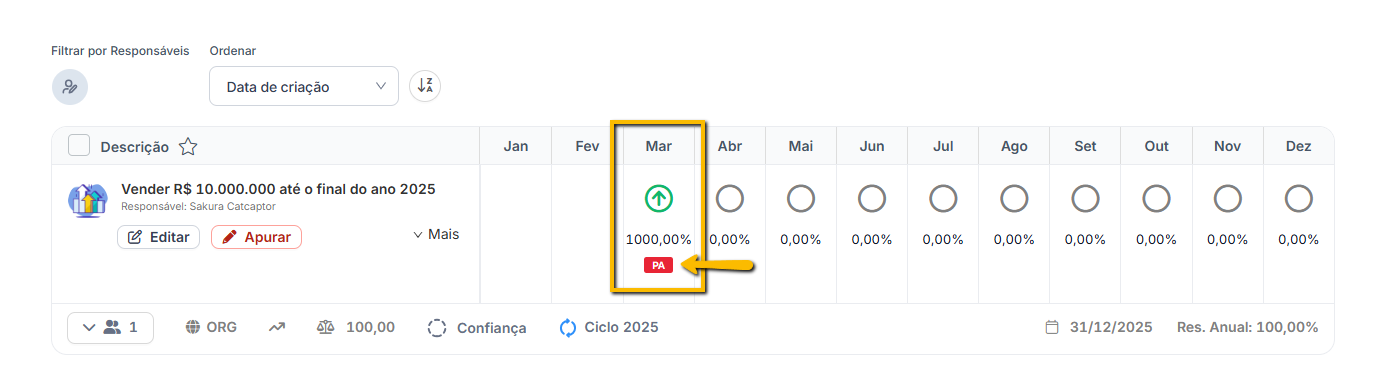Click the Editar button
The height and width of the screenshot is (366, 1389).
[x=159, y=237]
